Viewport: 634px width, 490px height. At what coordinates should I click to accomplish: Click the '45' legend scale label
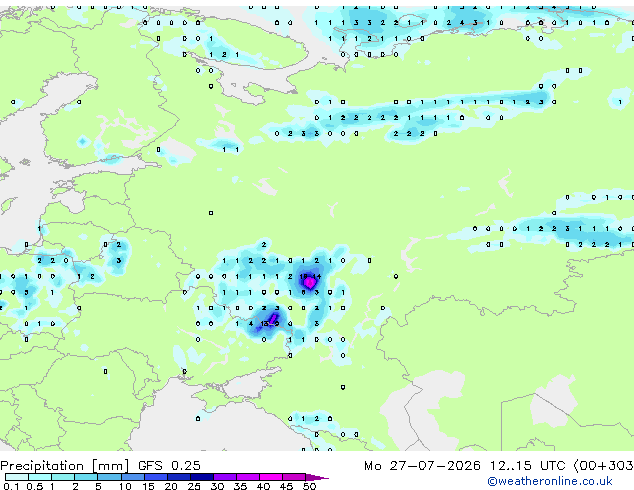[286, 486]
